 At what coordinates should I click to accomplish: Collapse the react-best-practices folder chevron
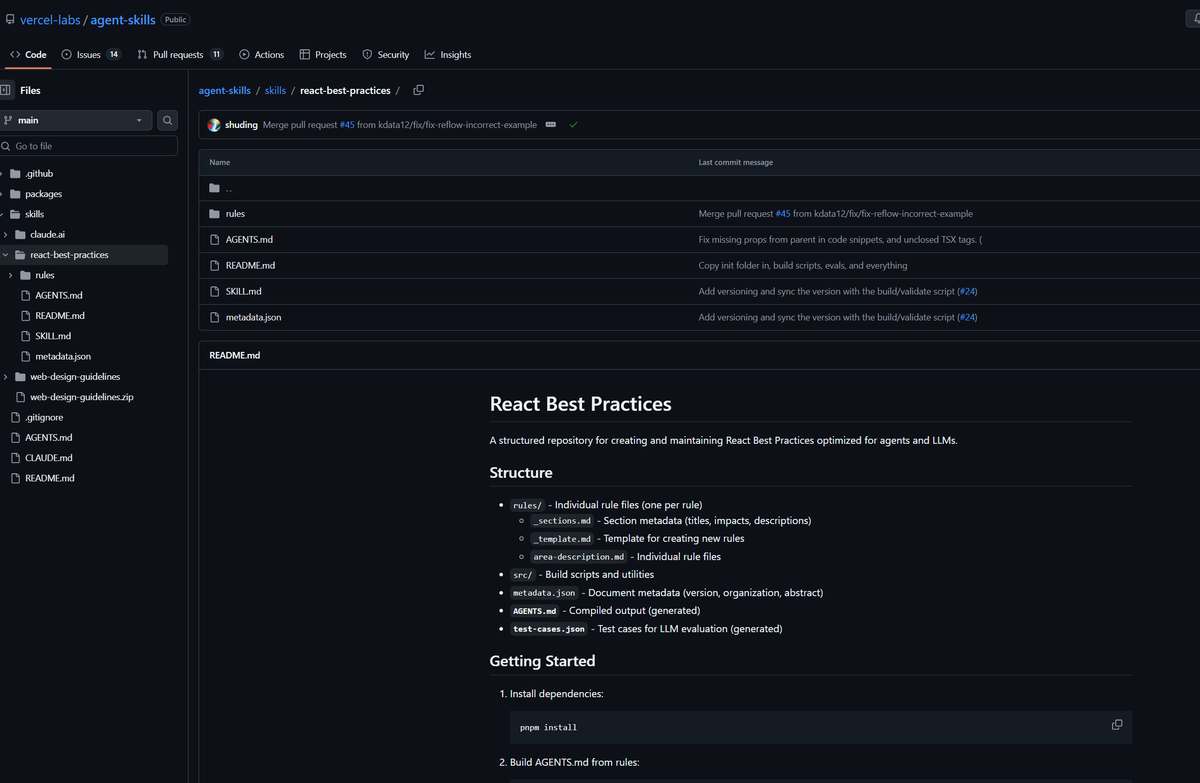[5, 255]
